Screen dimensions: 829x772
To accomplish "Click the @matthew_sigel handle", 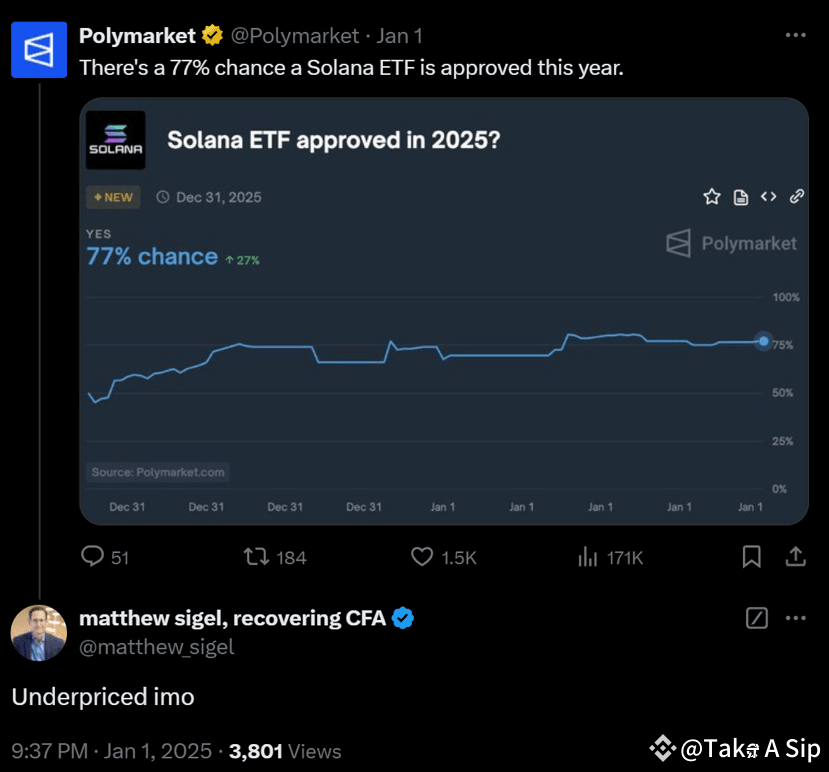I will [x=156, y=647].
